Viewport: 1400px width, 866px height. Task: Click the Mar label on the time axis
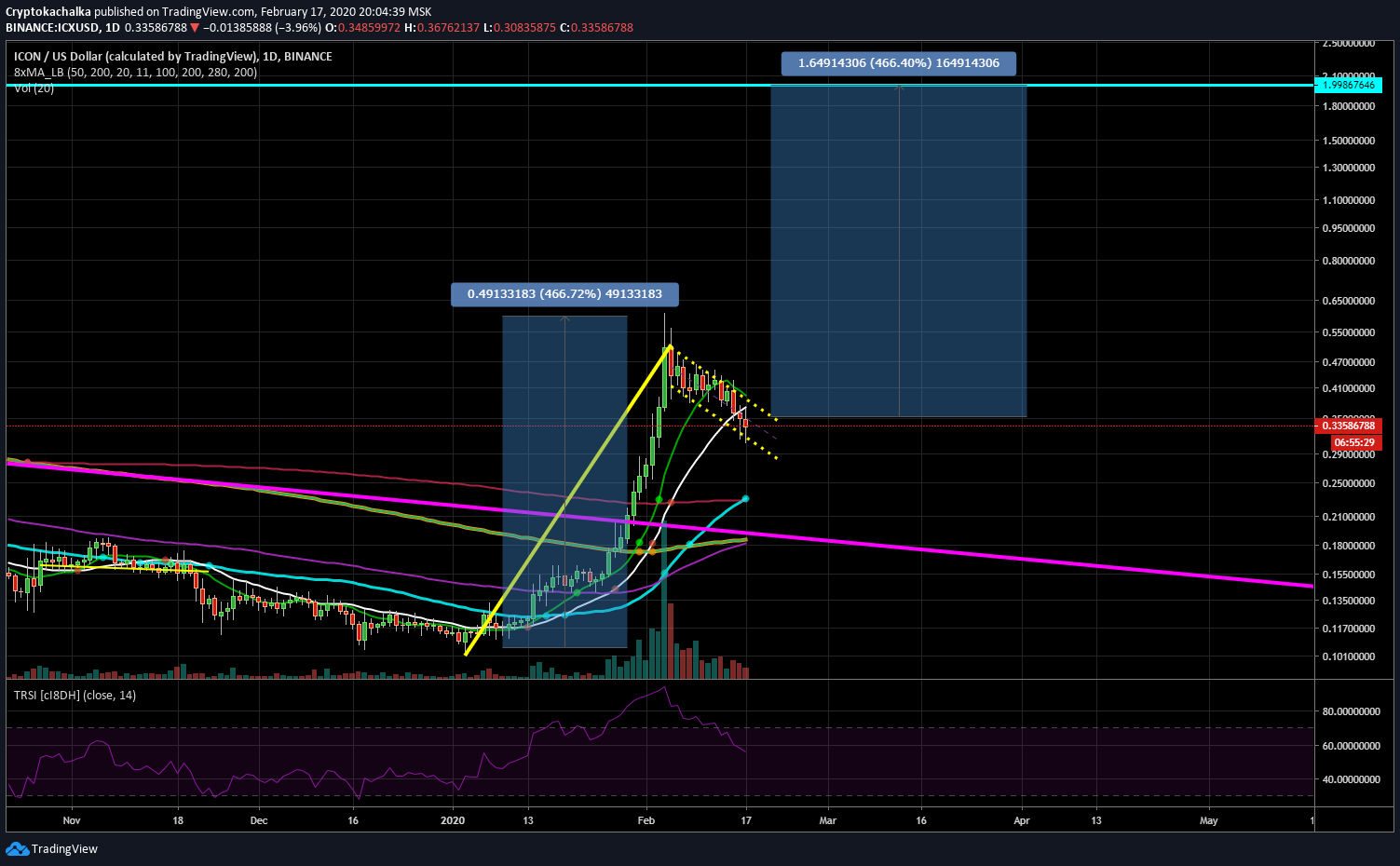[x=827, y=821]
